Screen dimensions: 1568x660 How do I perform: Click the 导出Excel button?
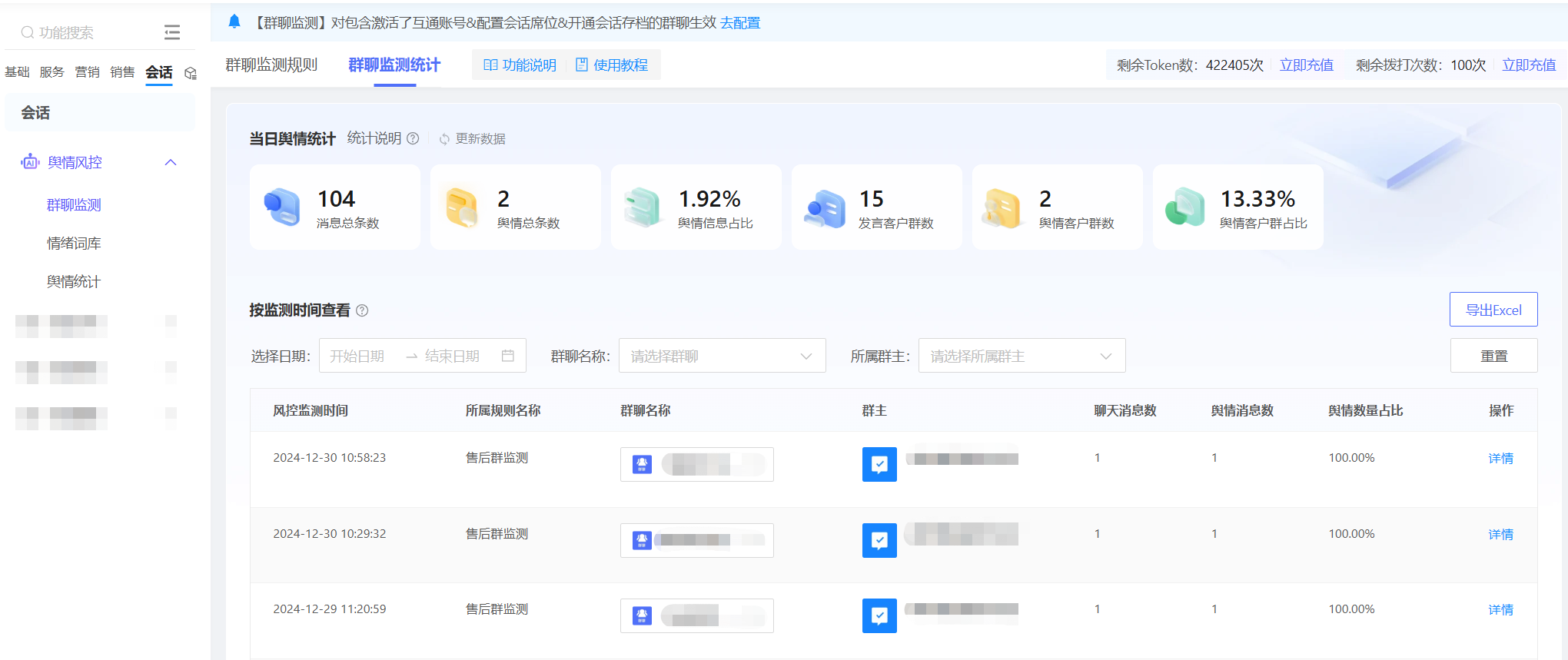(x=1493, y=310)
